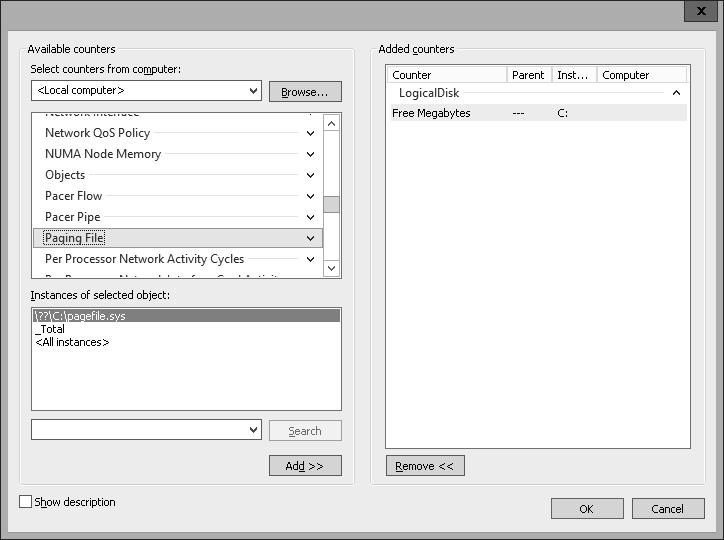This screenshot has height=540, width=724.
Task: Click the Search button
Action: coord(305,431)
